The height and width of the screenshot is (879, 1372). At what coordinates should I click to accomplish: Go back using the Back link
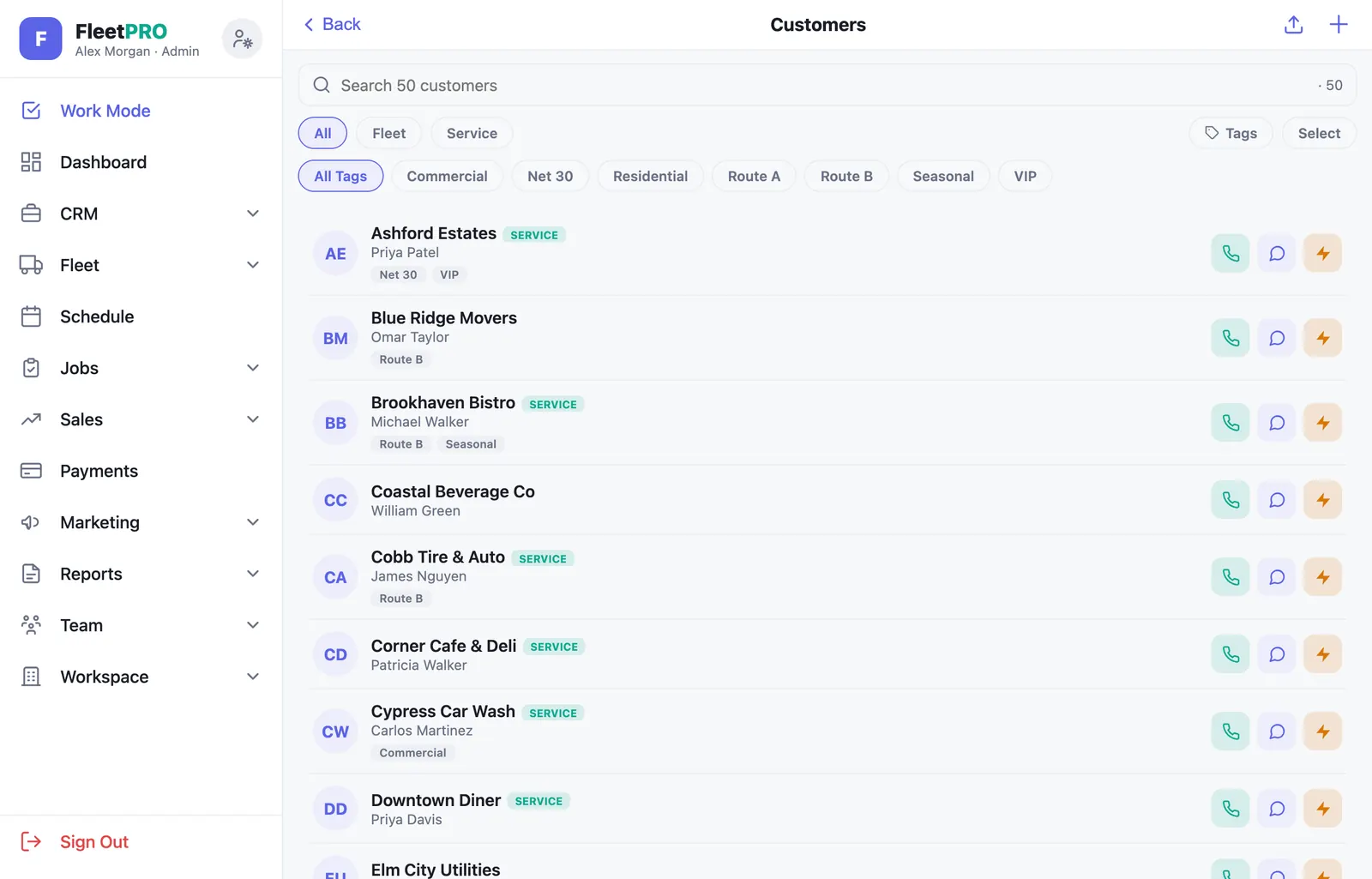[332, 24]
